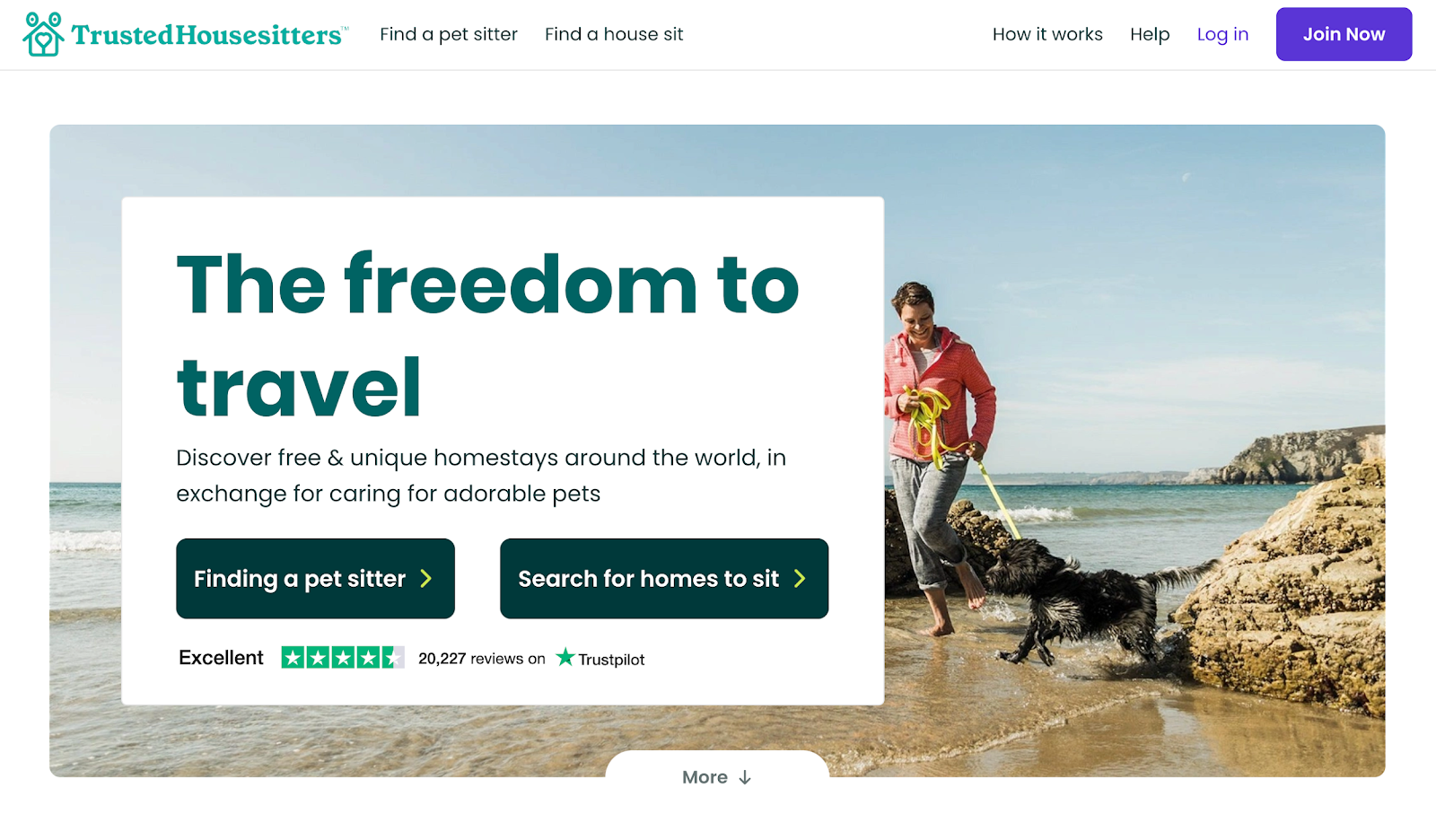
Task: Select Search for homes to sit button
Action: pos(664,579)
